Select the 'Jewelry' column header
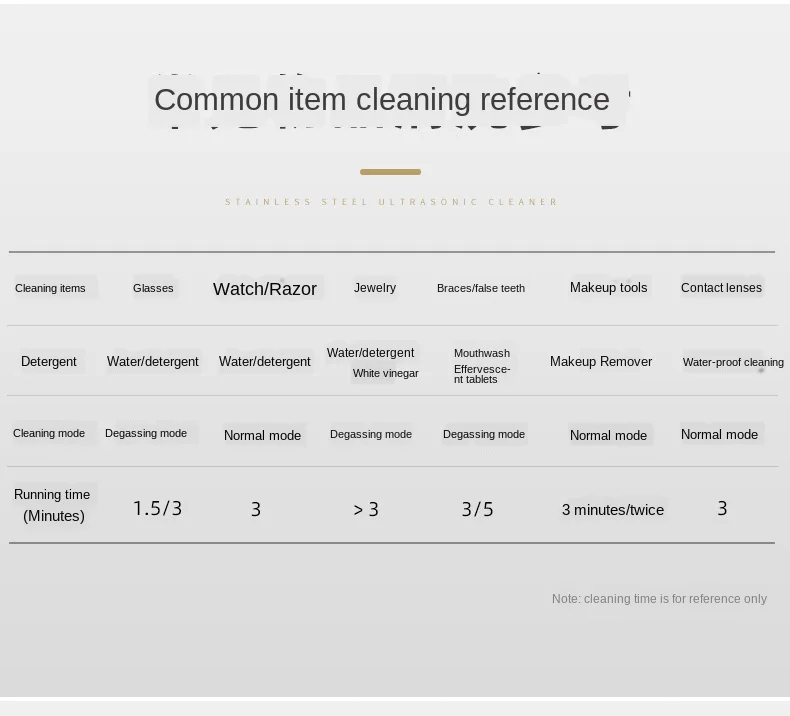This screenshot has height=716, width=790. point(375,288)
